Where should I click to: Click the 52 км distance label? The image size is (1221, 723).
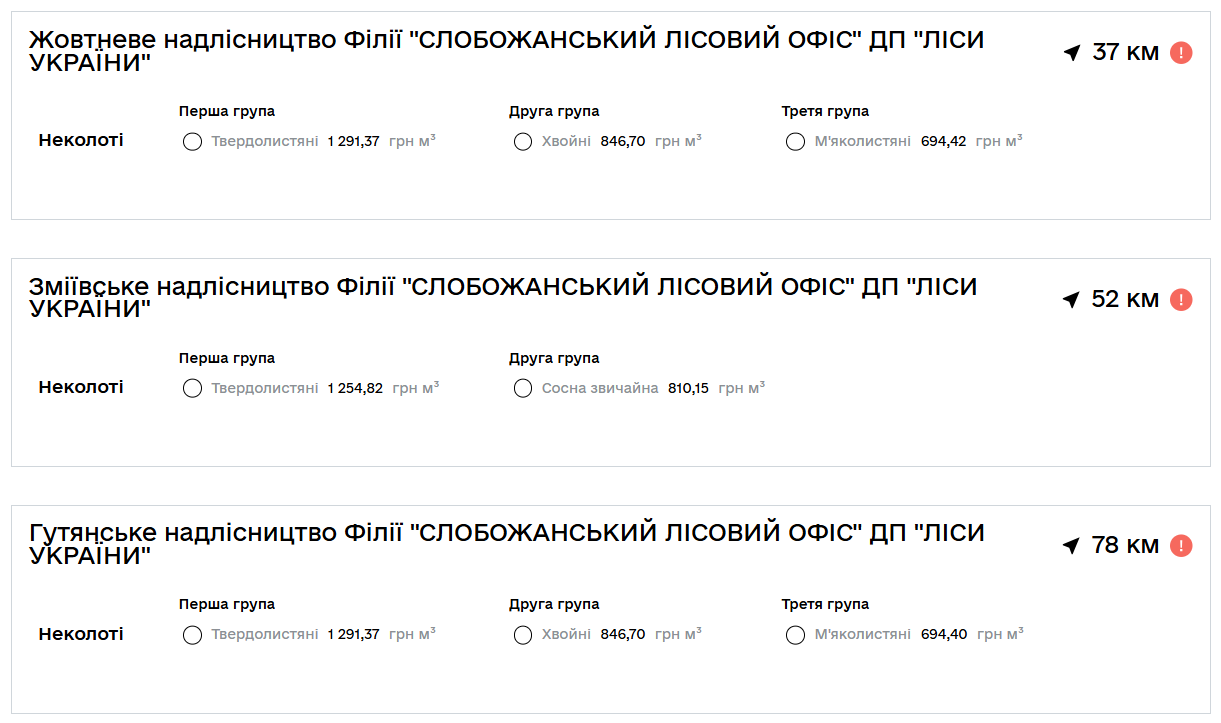coord(1125,299)
